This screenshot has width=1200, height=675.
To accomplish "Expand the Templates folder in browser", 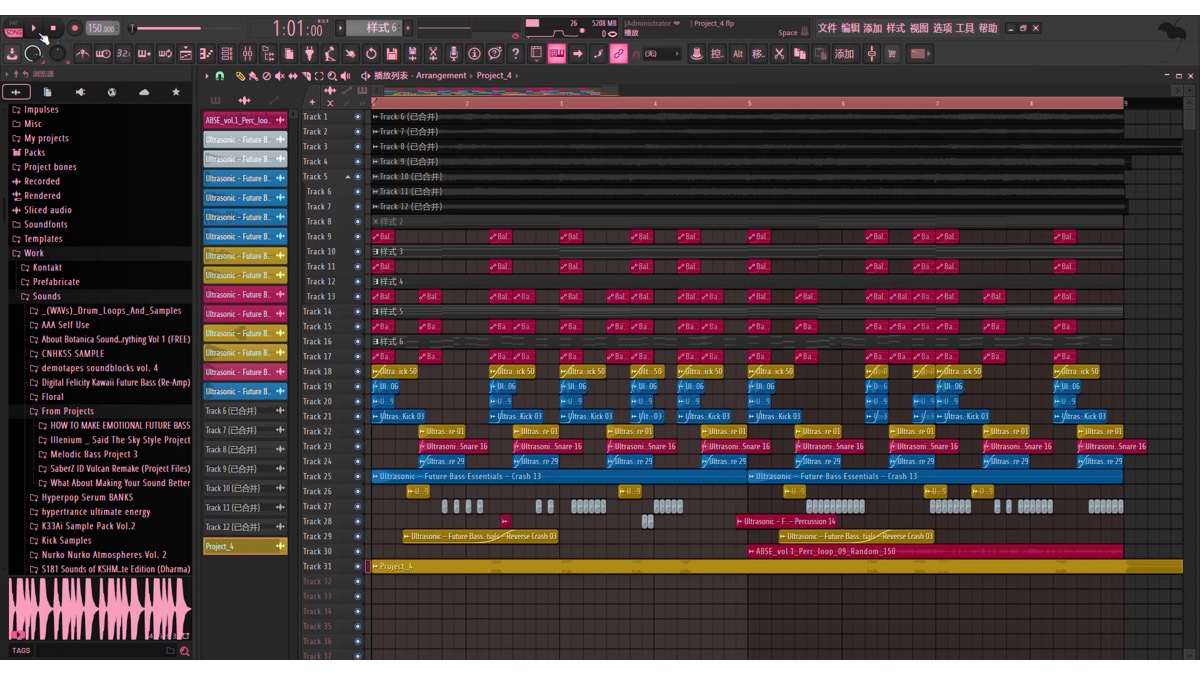I will (x=43, y=239).
